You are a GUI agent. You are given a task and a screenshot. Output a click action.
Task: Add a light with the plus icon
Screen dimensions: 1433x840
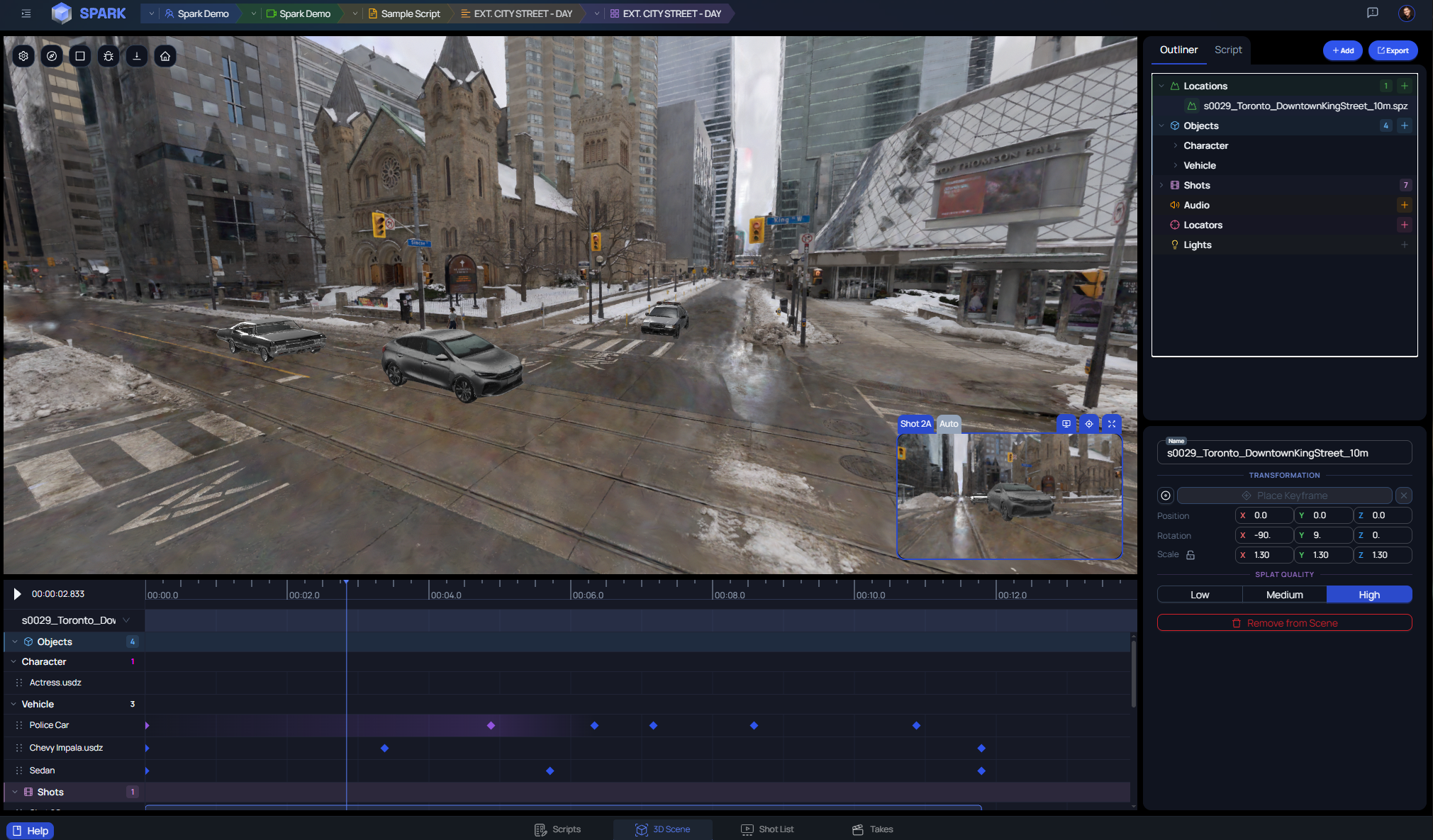(x=1405, y=245)
